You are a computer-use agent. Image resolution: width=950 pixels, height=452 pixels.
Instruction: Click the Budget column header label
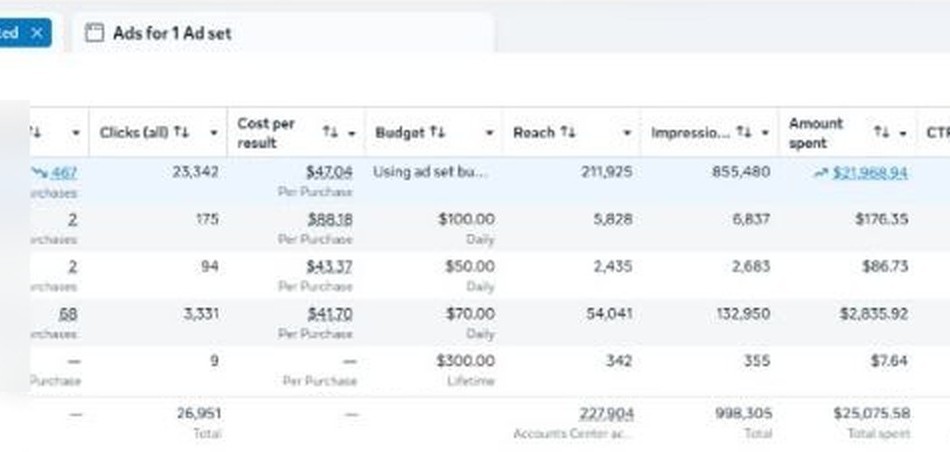(x=400, y=133)
